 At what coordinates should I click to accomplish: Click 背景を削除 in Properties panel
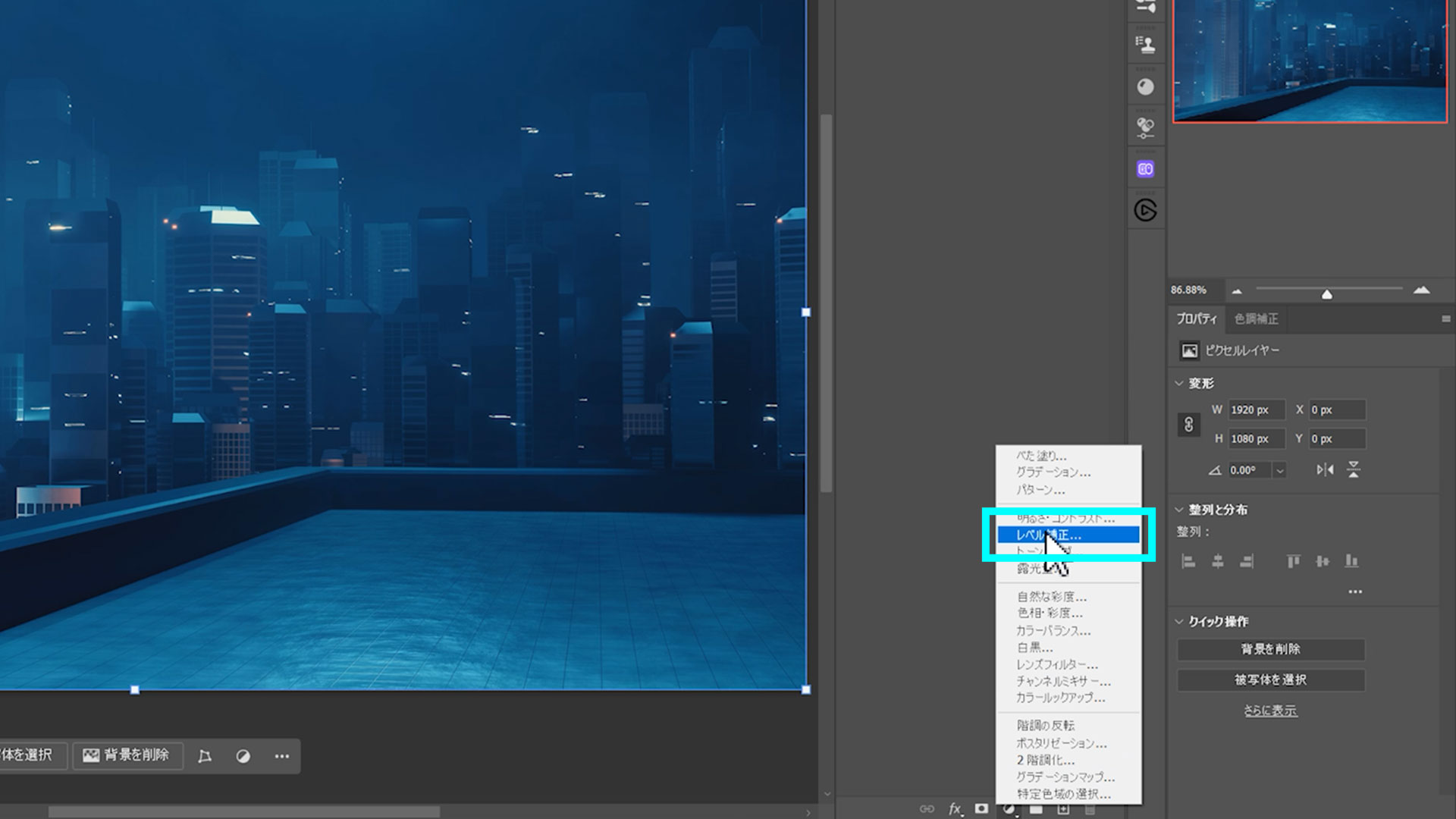click(1270, 649)
